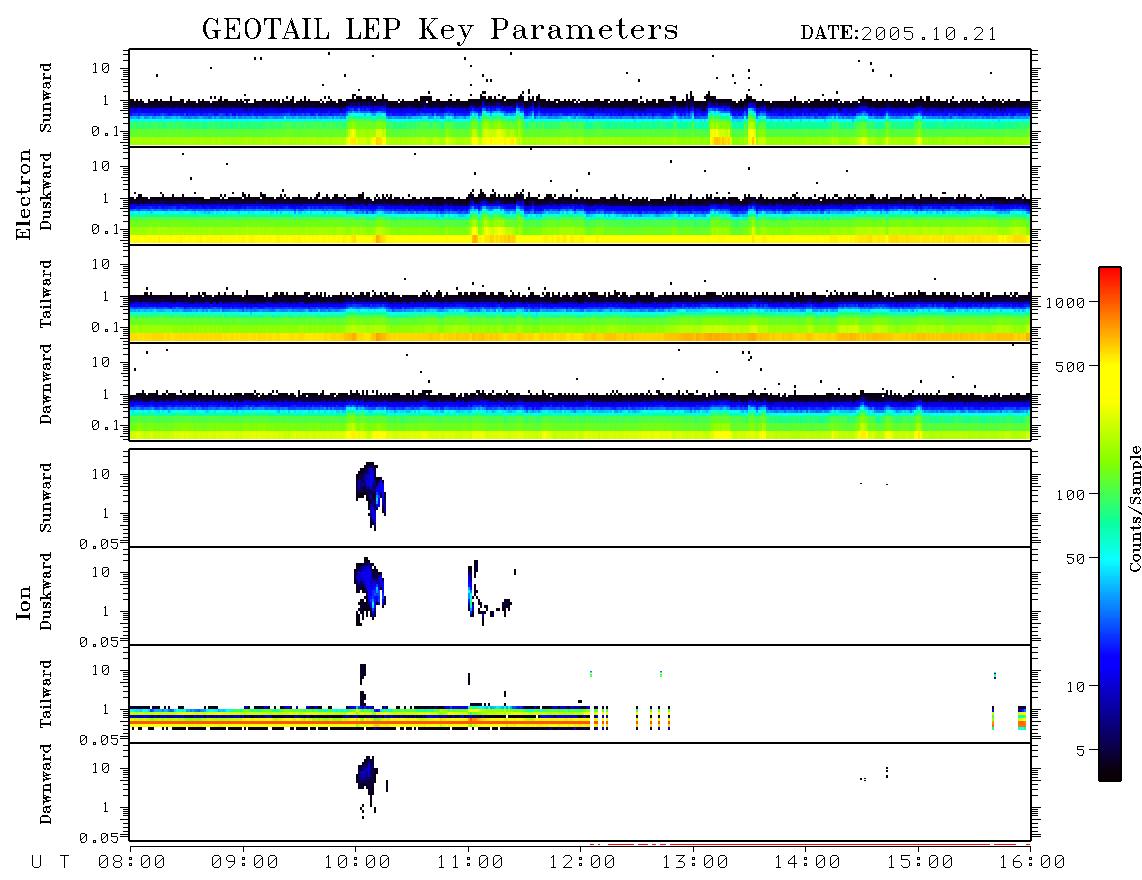Click the Electron Tailward panel label

[x=46, y=294]
